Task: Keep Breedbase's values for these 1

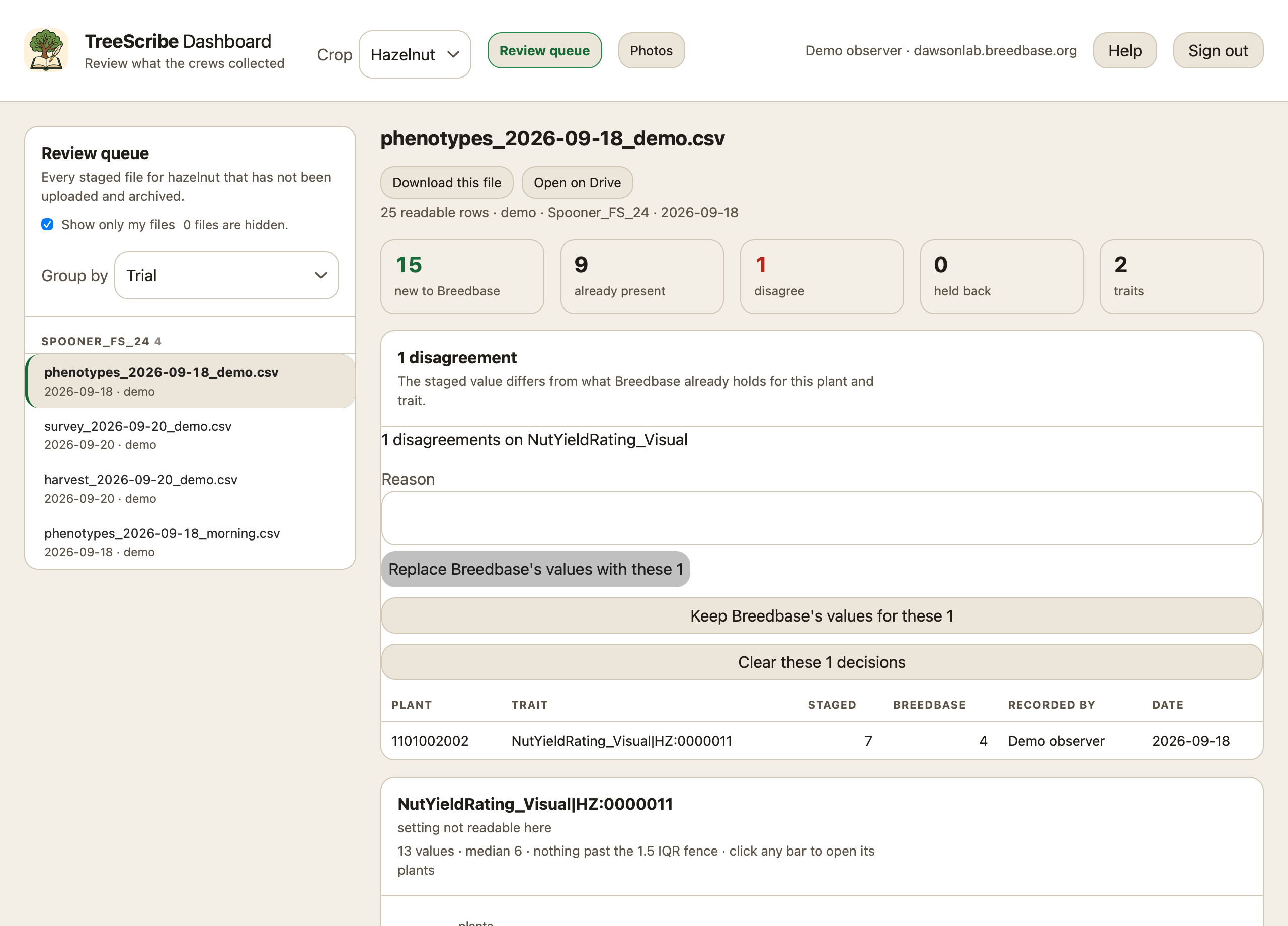Action: (x=822, y=616)
